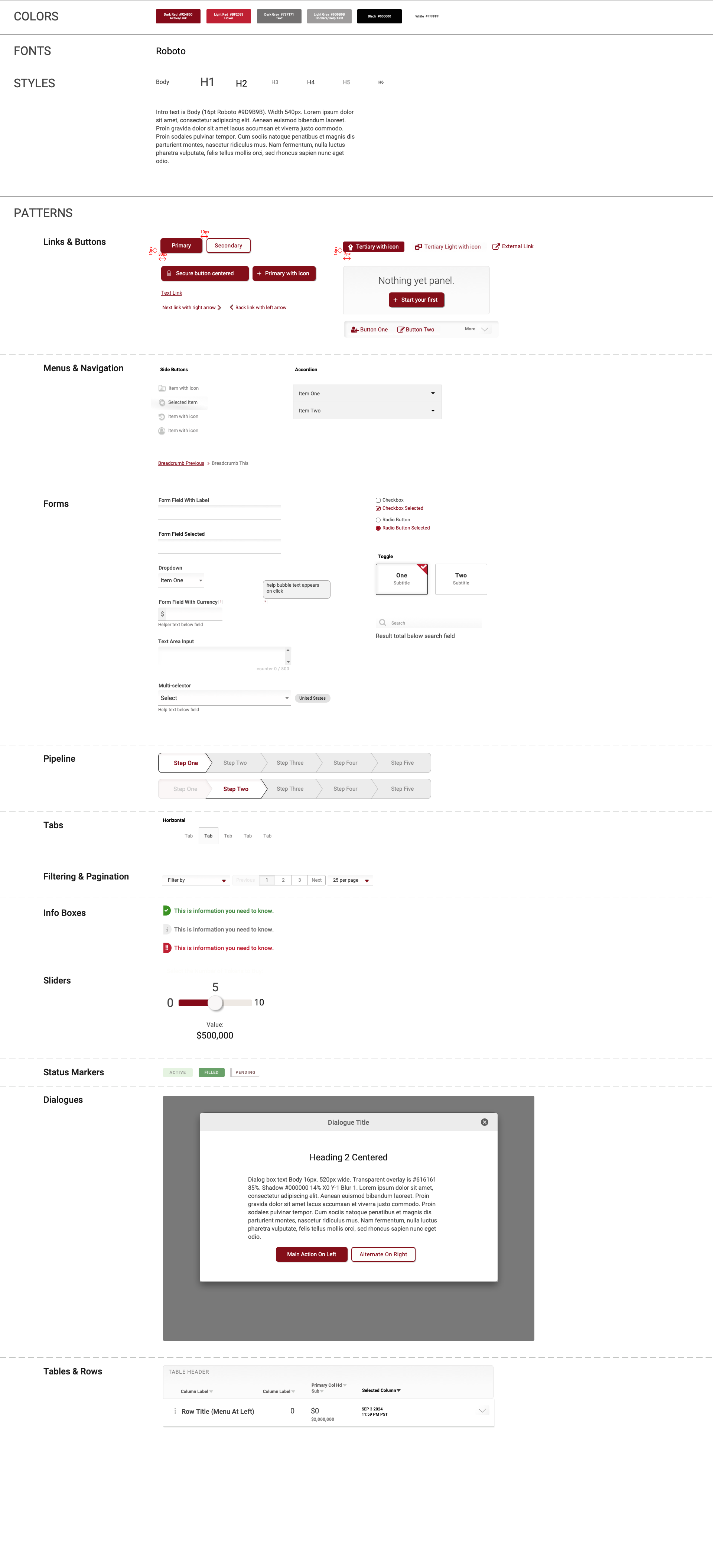
Task: Open the Item One dropdown
Action: pyautogui.click(x=181, y=580)
